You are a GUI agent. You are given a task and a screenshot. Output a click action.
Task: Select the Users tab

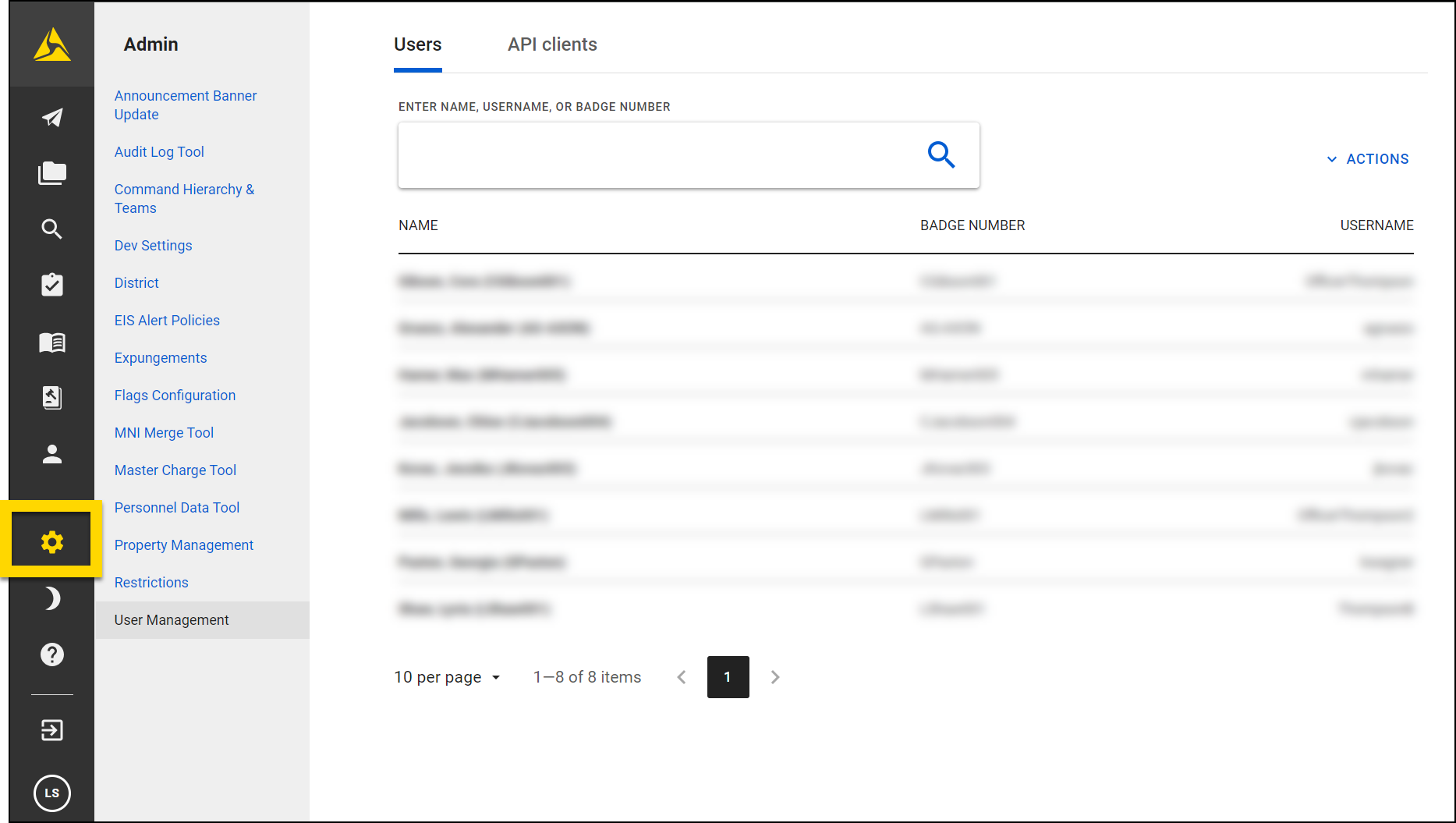[417, 44]
